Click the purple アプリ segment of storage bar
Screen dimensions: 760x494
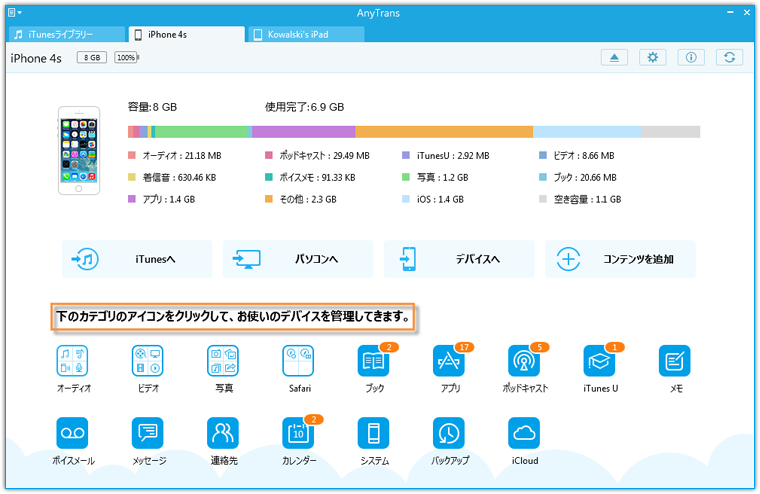[304, 132]
